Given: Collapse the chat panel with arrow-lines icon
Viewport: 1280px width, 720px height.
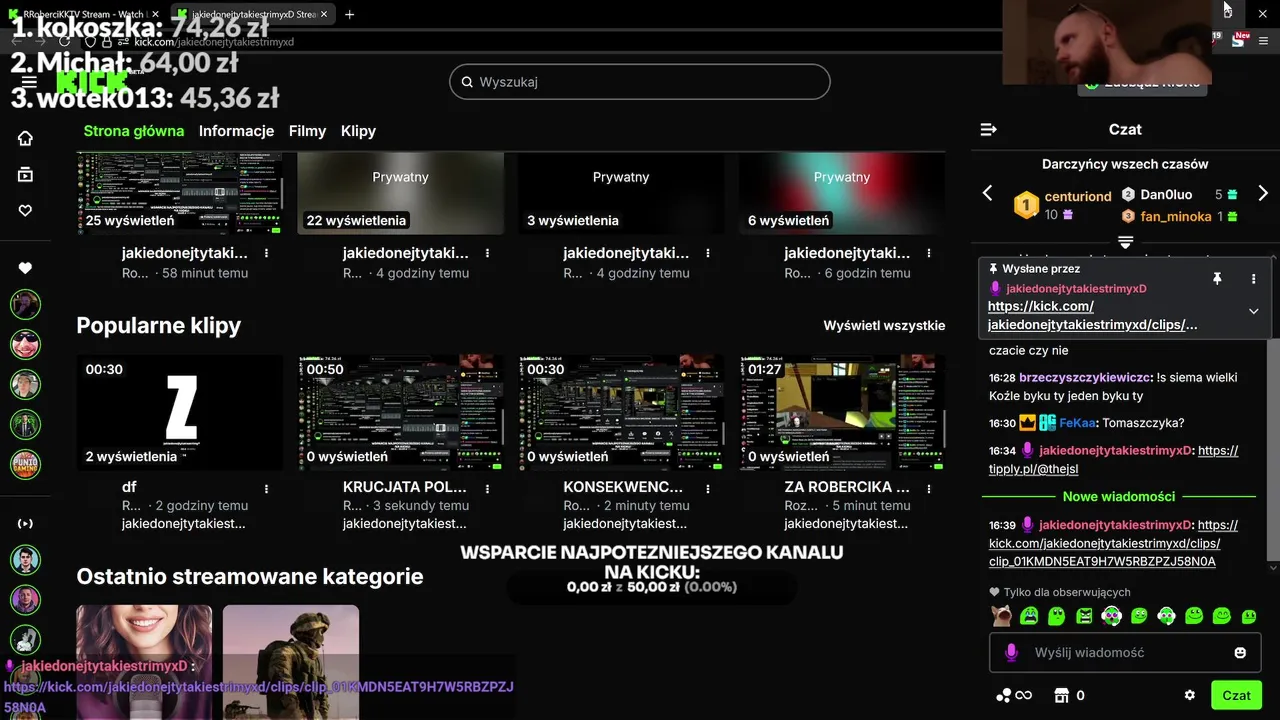Looking at the screenshot, I should (988, 129).
